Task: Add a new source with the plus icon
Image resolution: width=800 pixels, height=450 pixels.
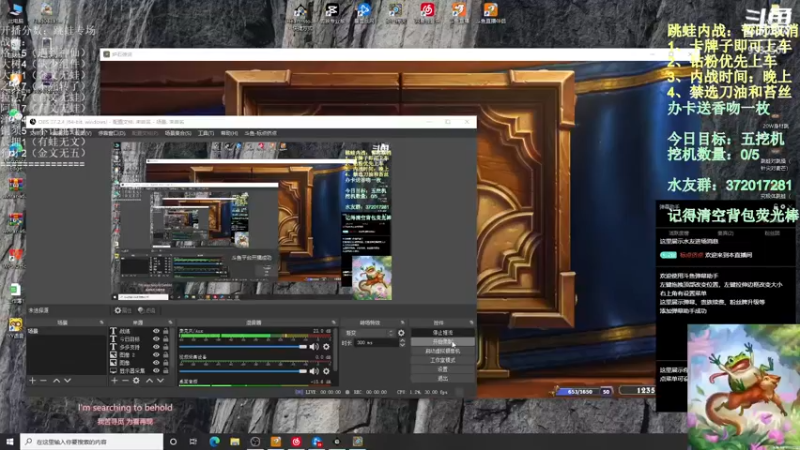Action: [114, 381]
